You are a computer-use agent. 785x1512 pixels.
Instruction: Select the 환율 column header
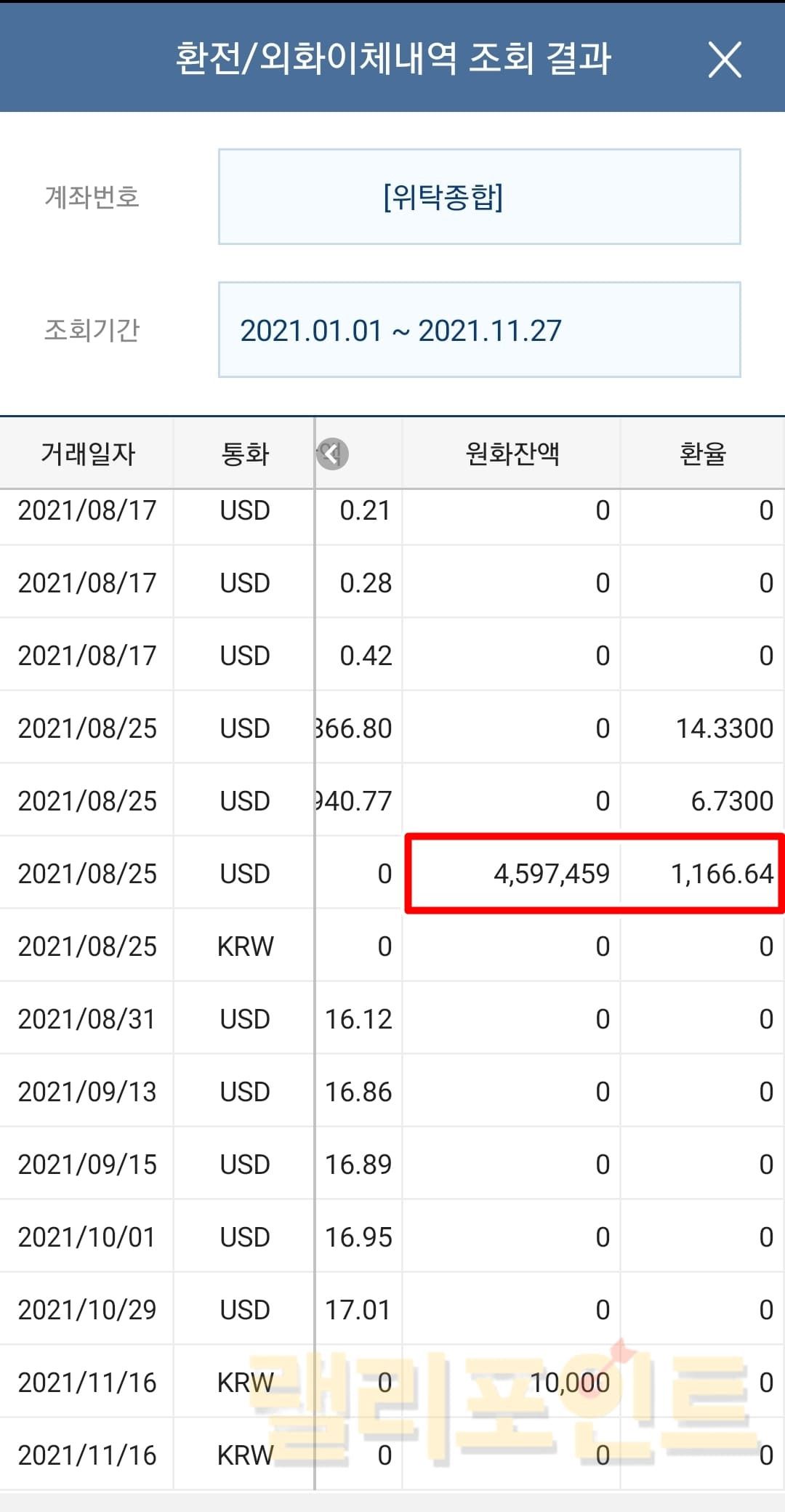click(702, 454)
